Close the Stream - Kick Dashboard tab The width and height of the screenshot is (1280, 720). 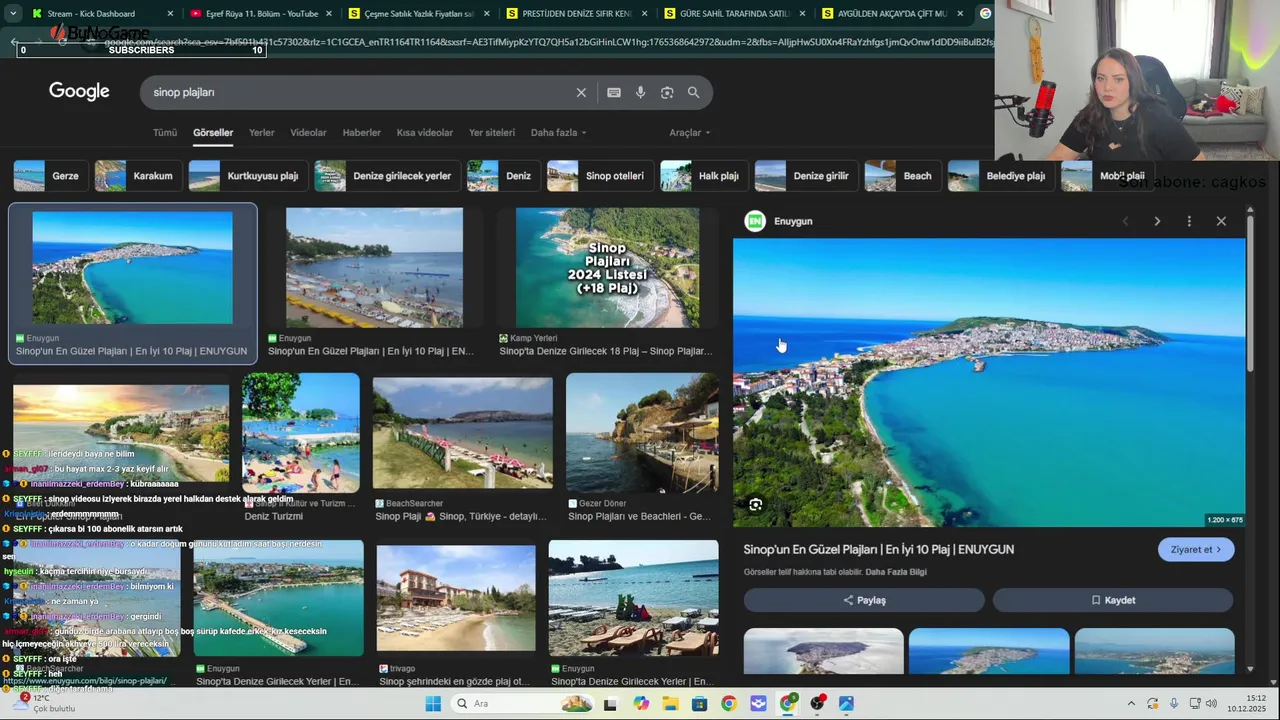point(170,14)
